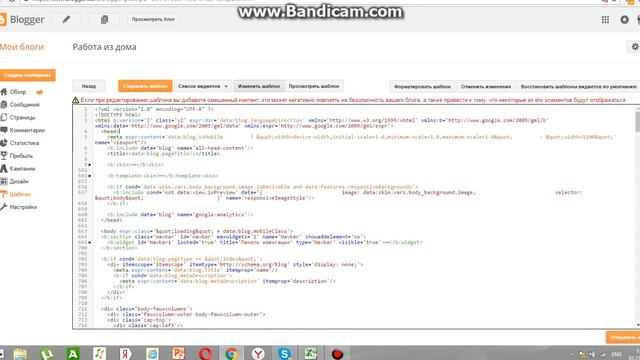Viewport: 640px width, 360px height.
Task: Click the google-analytics include line
Action: coord(180,215)
